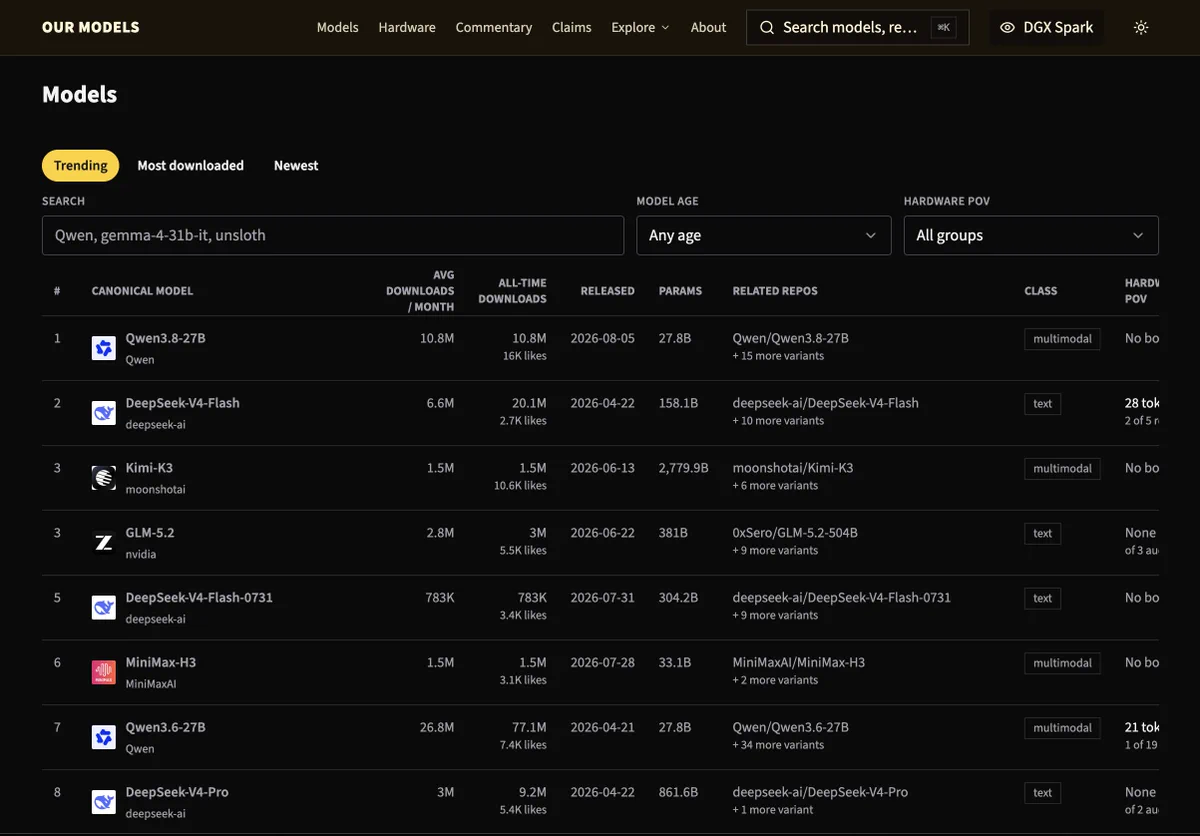Select the Trending tab

81,165
